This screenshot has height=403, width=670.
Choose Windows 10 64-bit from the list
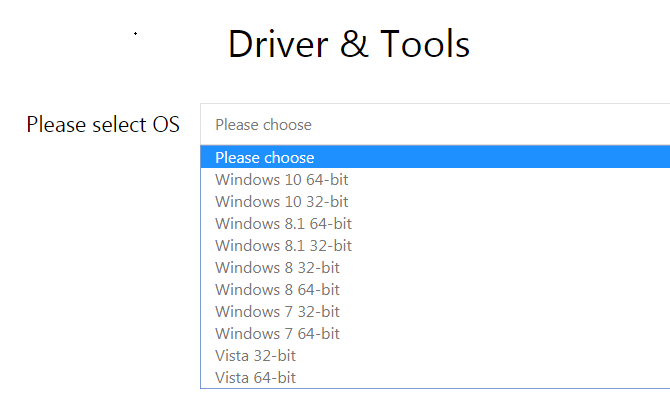point(282,180)
